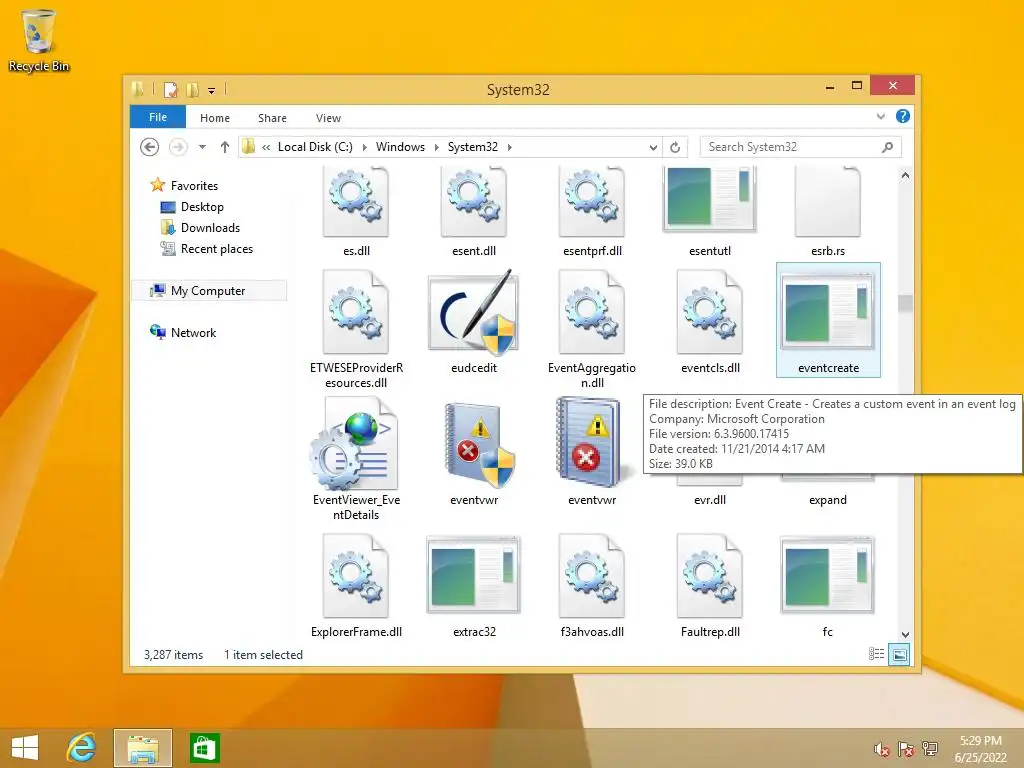
Task: Select the eudcedit application icon
Action: tap(473, 312)
